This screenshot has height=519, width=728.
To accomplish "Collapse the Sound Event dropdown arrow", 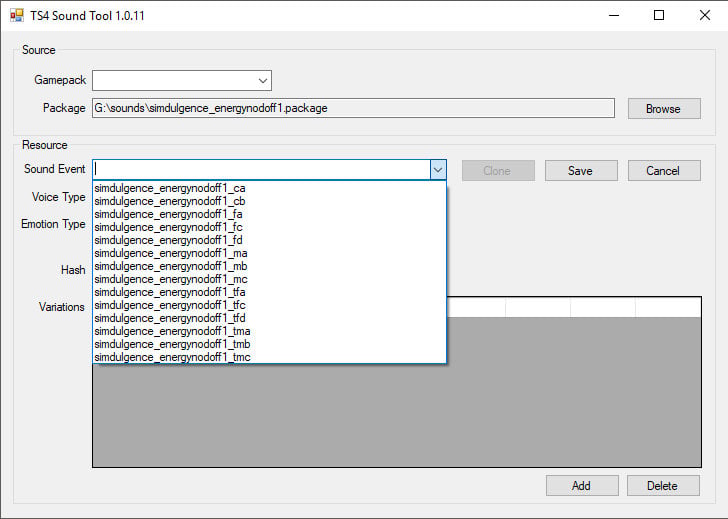I will pos(438,170).
